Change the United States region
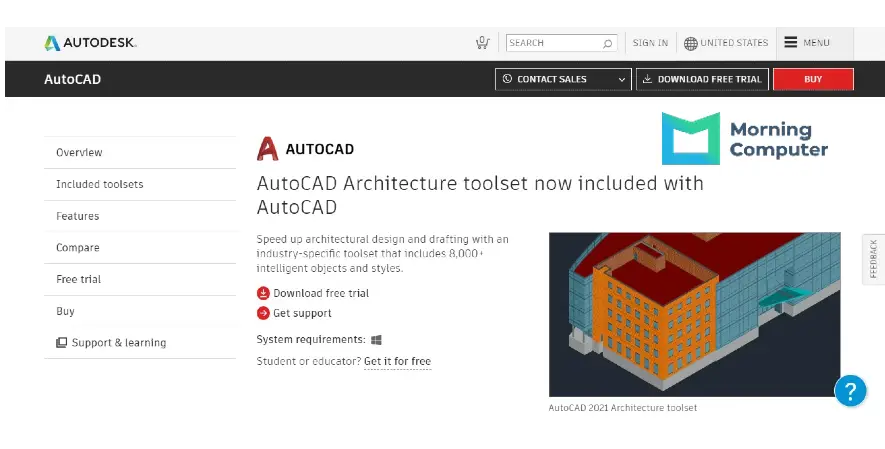885x449 pixels. coord(734,43)
